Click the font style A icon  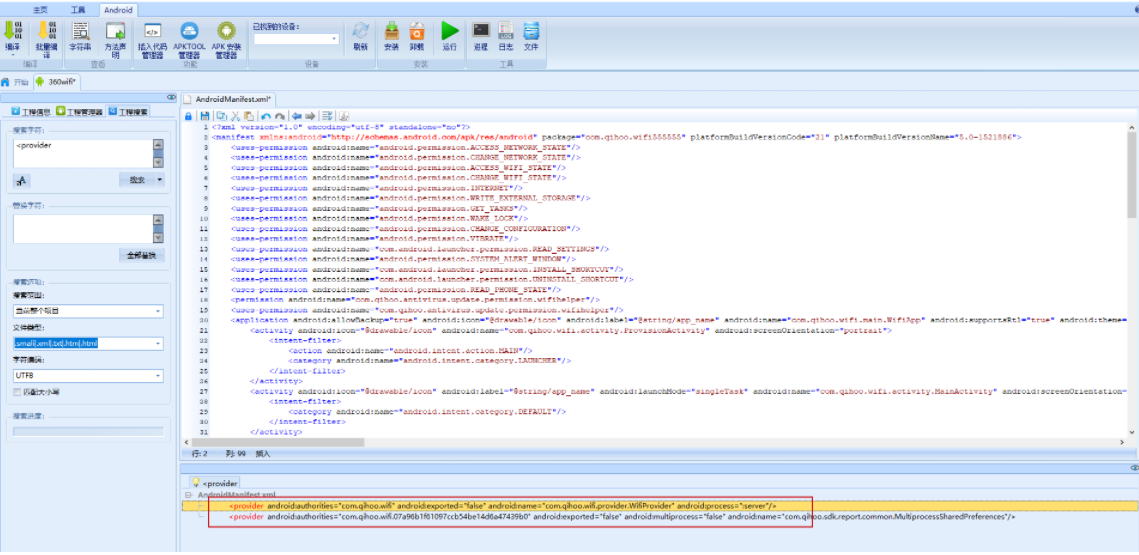click(21, 180)
